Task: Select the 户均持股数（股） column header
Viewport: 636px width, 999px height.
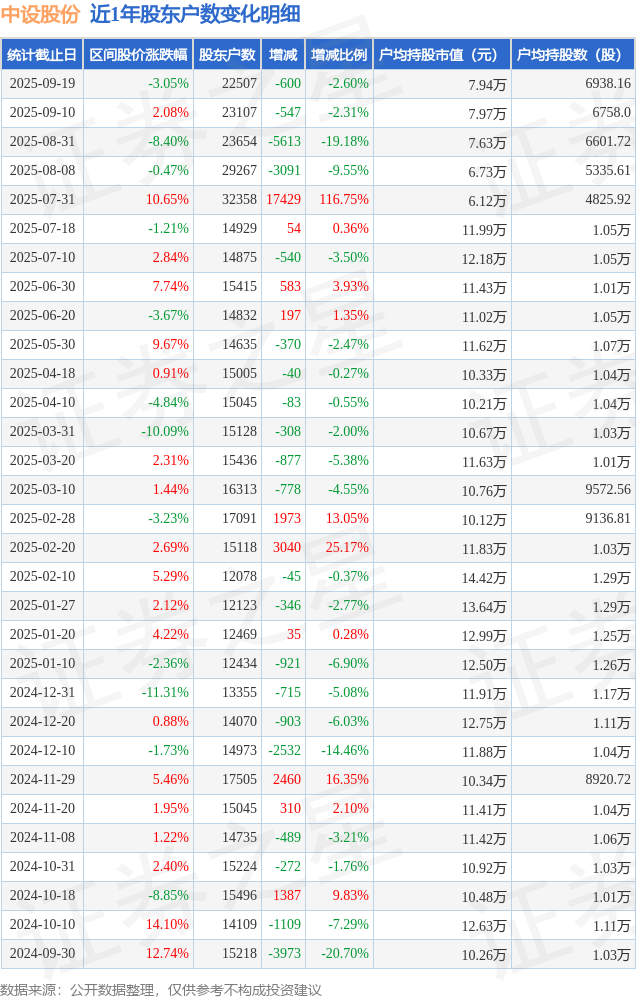Action: coord(573,55)
